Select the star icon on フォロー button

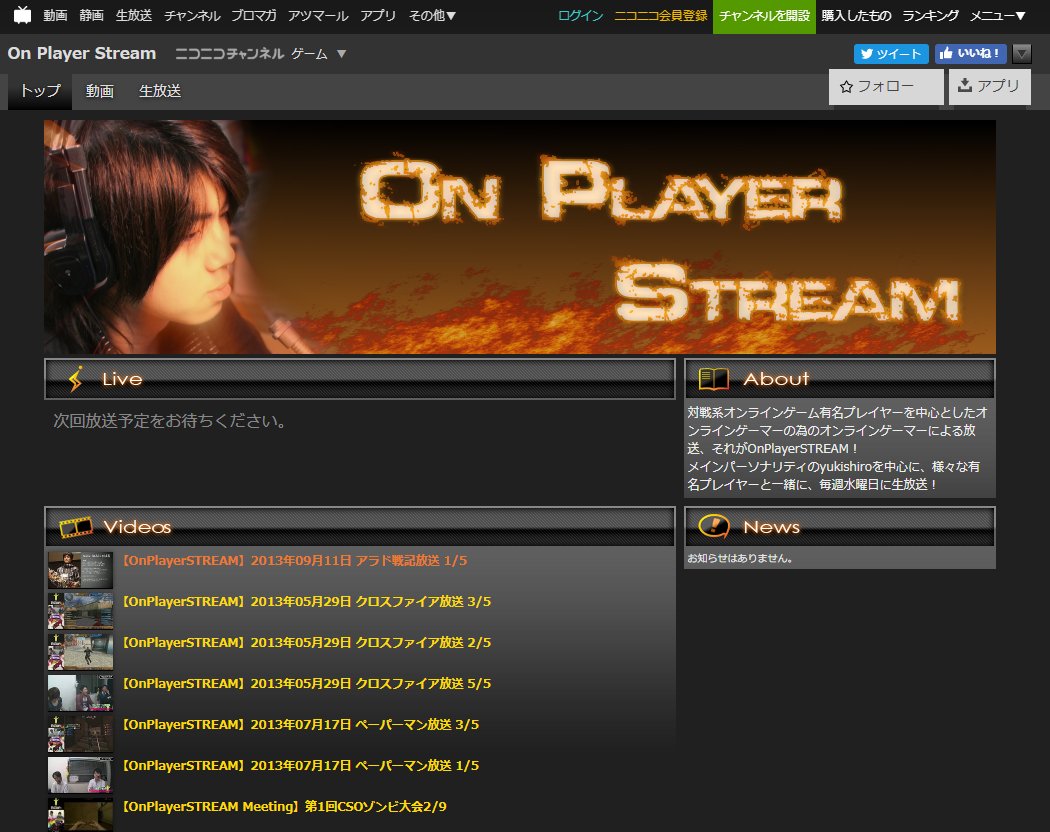(847, 87)
